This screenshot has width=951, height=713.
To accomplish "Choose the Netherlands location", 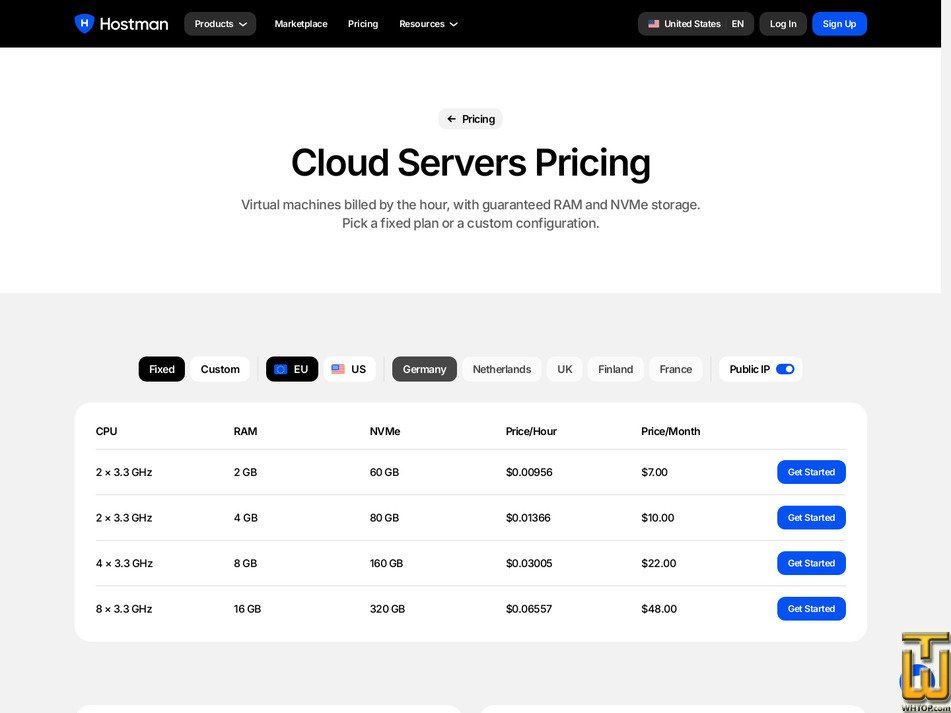I will click(502, 369).
